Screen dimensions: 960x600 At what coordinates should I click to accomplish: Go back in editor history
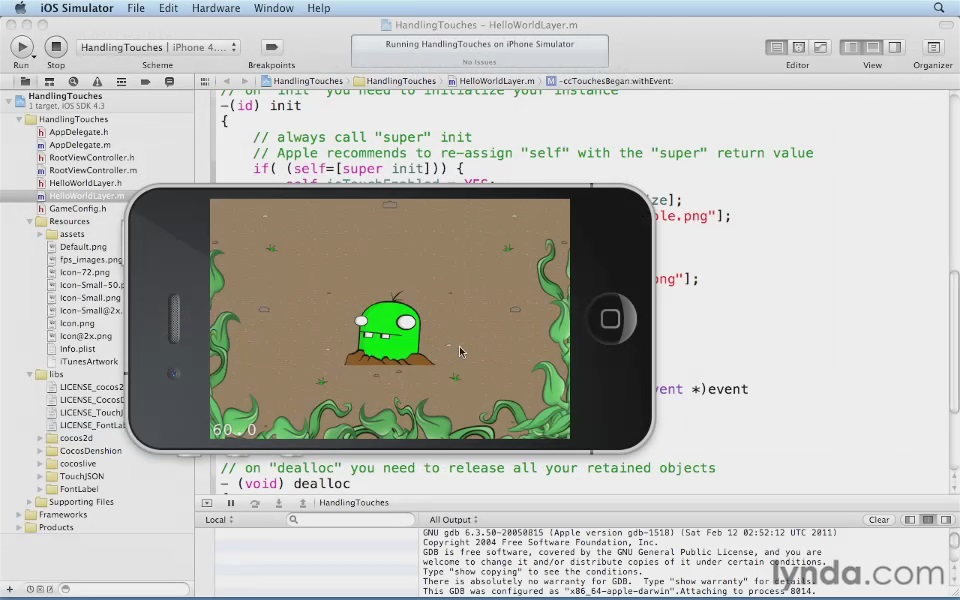point(227,81)
